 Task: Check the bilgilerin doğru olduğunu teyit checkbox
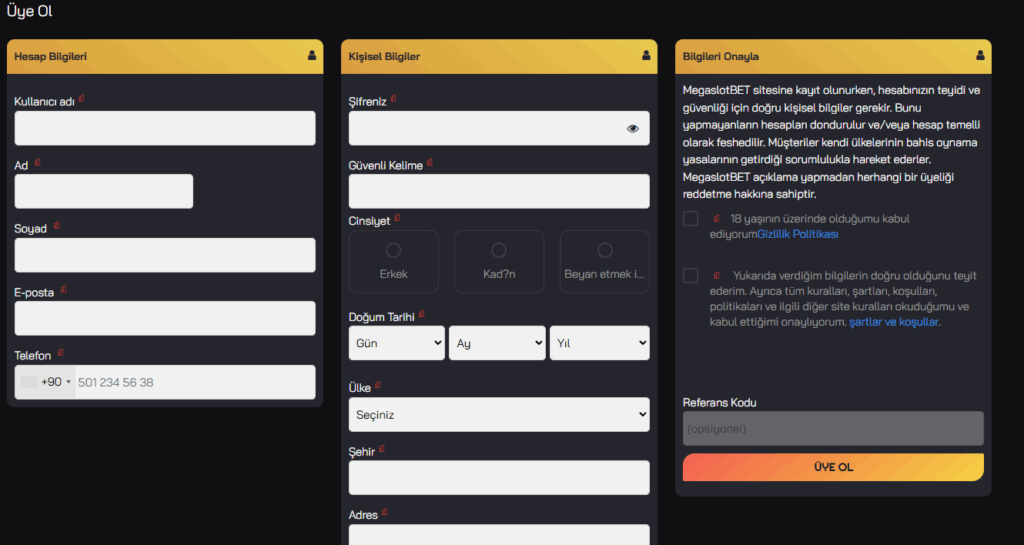pyautogui.click(x=690, y=275)
